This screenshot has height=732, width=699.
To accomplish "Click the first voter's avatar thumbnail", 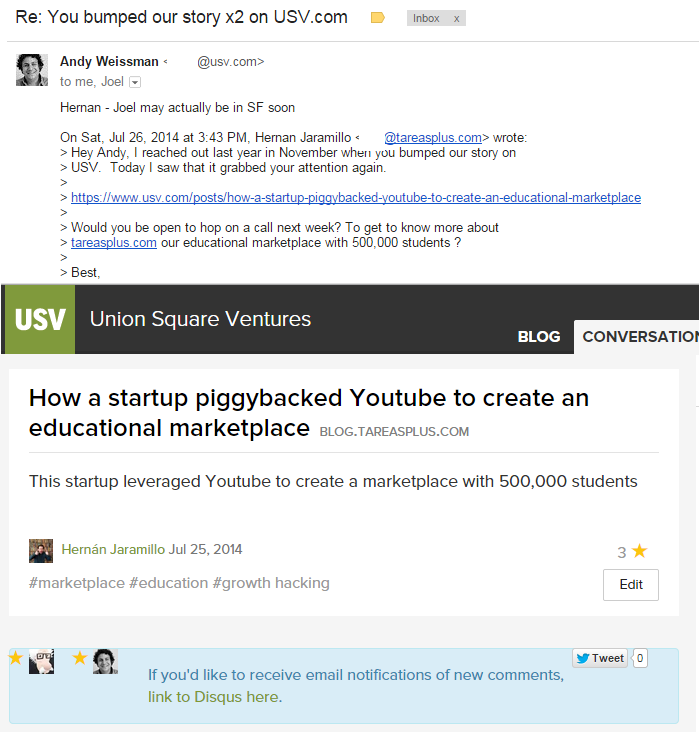I will 41,661.
